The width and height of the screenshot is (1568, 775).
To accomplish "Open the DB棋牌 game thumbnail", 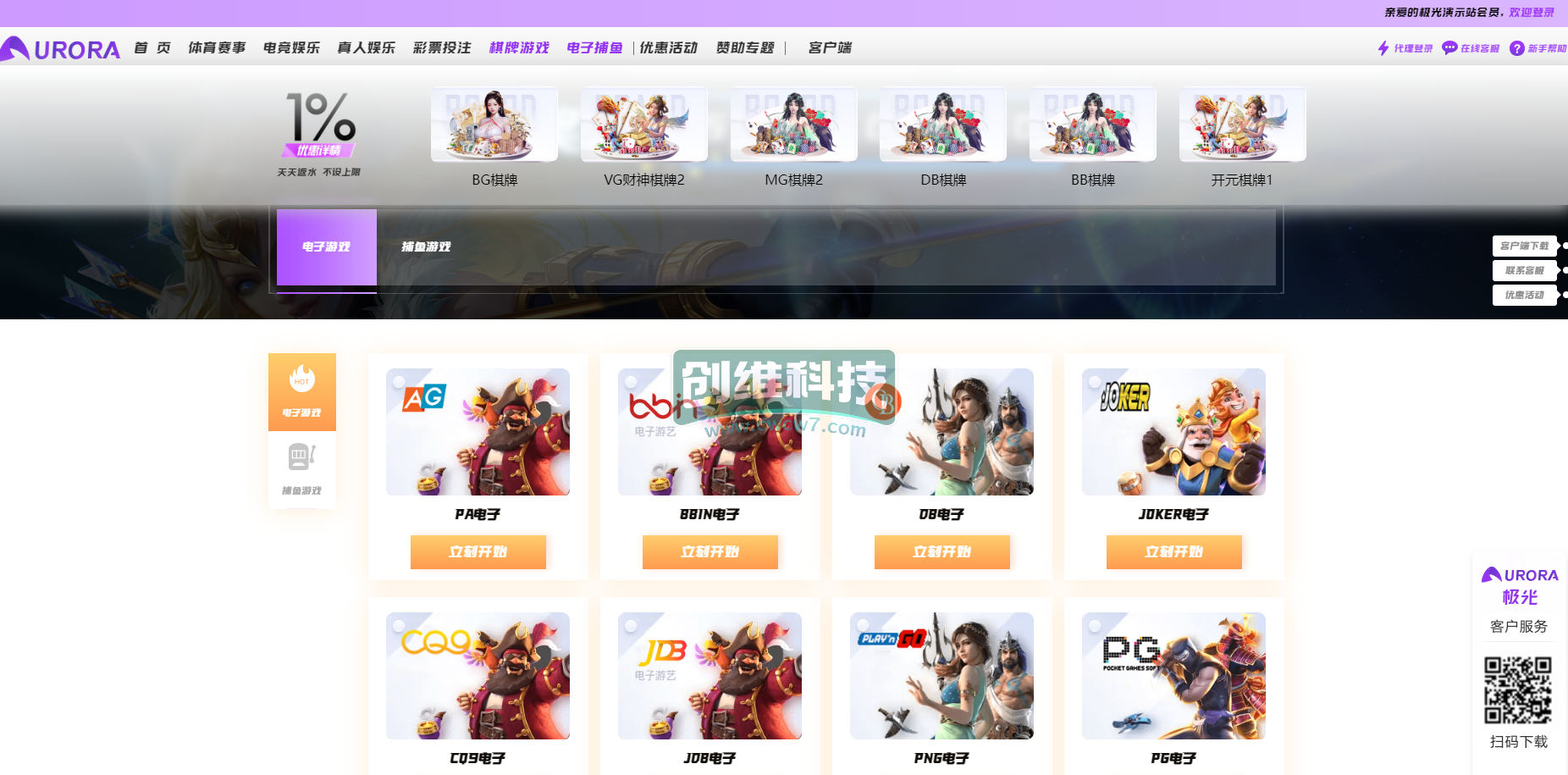I will (x=943, y=124).
